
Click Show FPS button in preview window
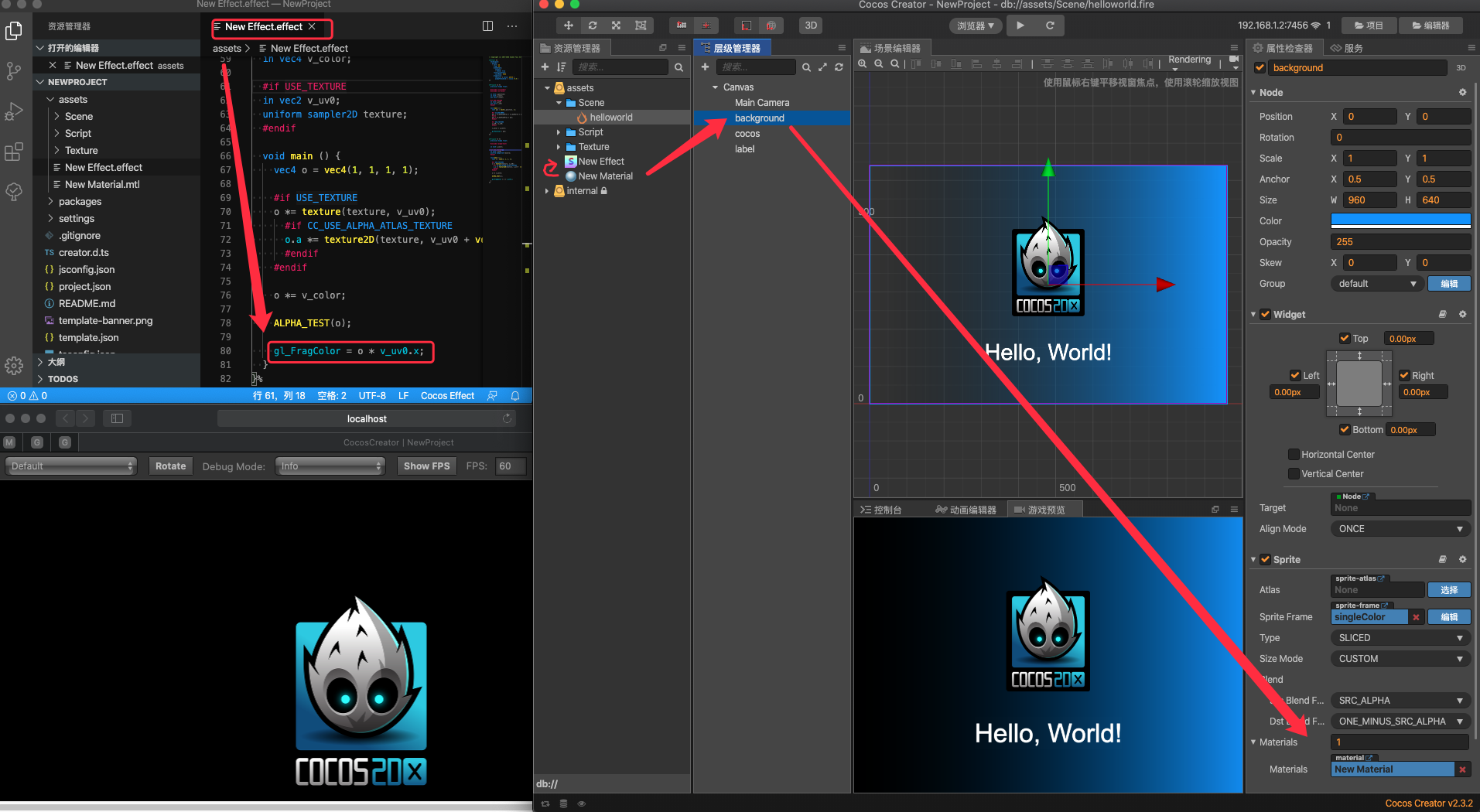coord(426,466)
